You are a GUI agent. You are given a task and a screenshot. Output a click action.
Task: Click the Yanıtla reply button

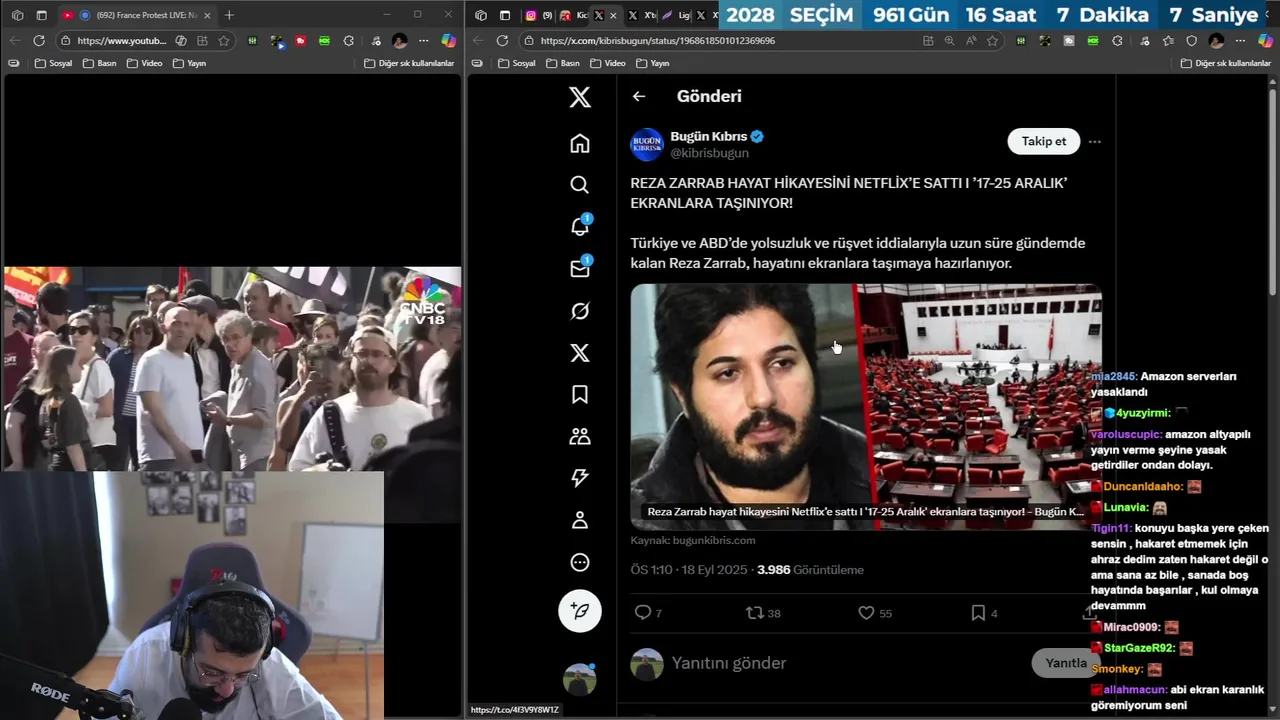point(1066,663)
